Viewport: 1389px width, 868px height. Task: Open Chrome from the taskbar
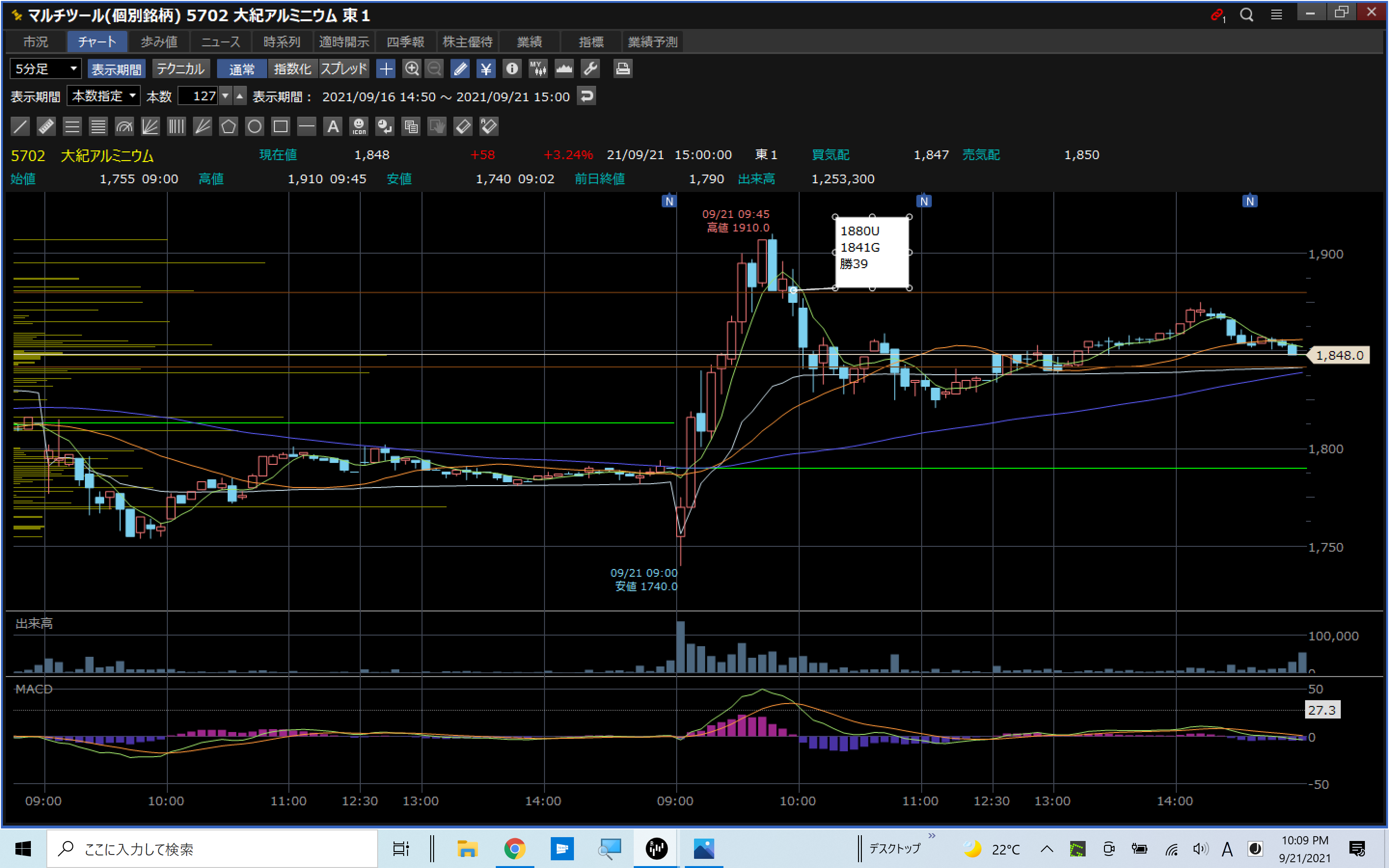point(514,848)
